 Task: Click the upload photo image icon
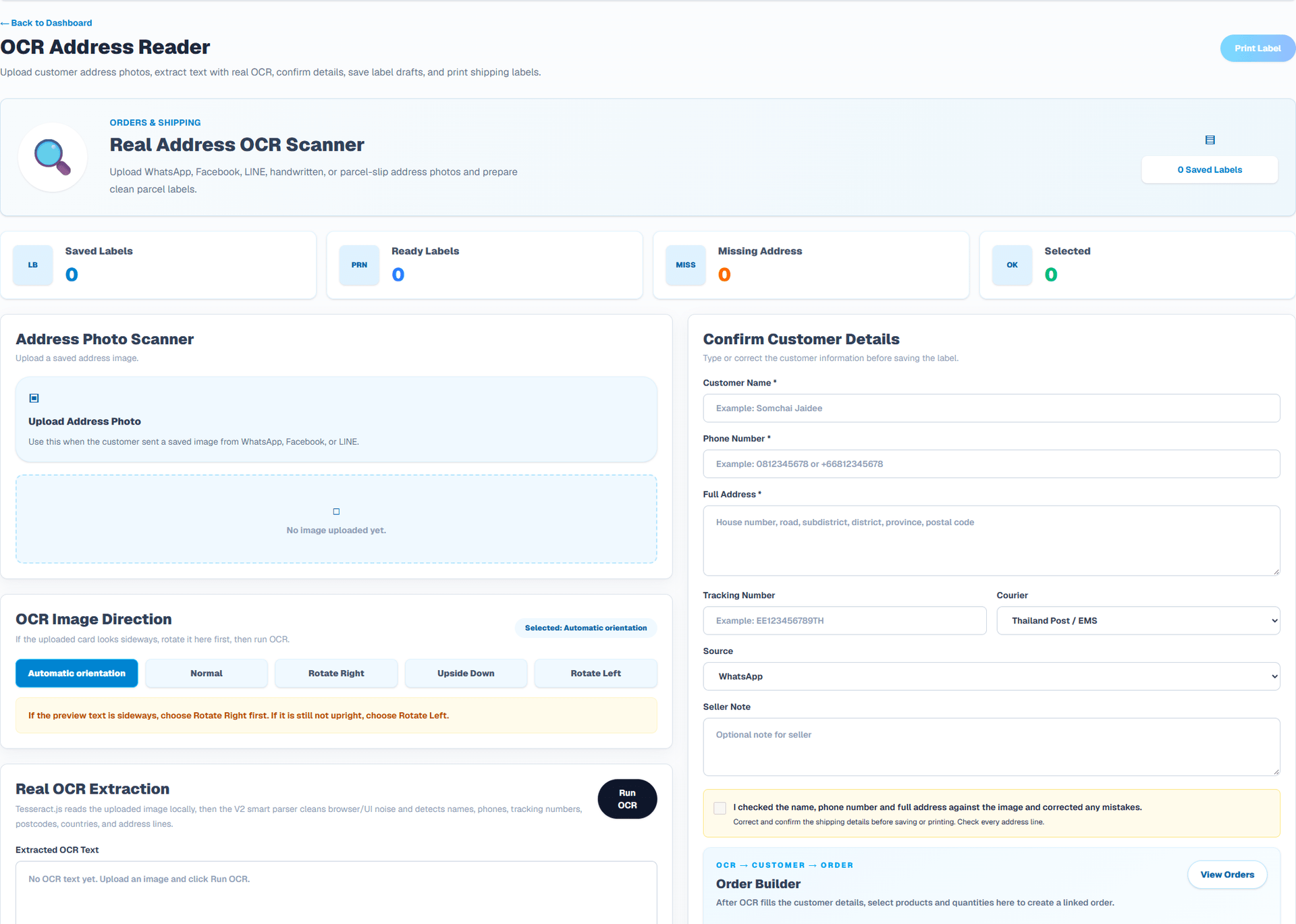tap(34, 398)
